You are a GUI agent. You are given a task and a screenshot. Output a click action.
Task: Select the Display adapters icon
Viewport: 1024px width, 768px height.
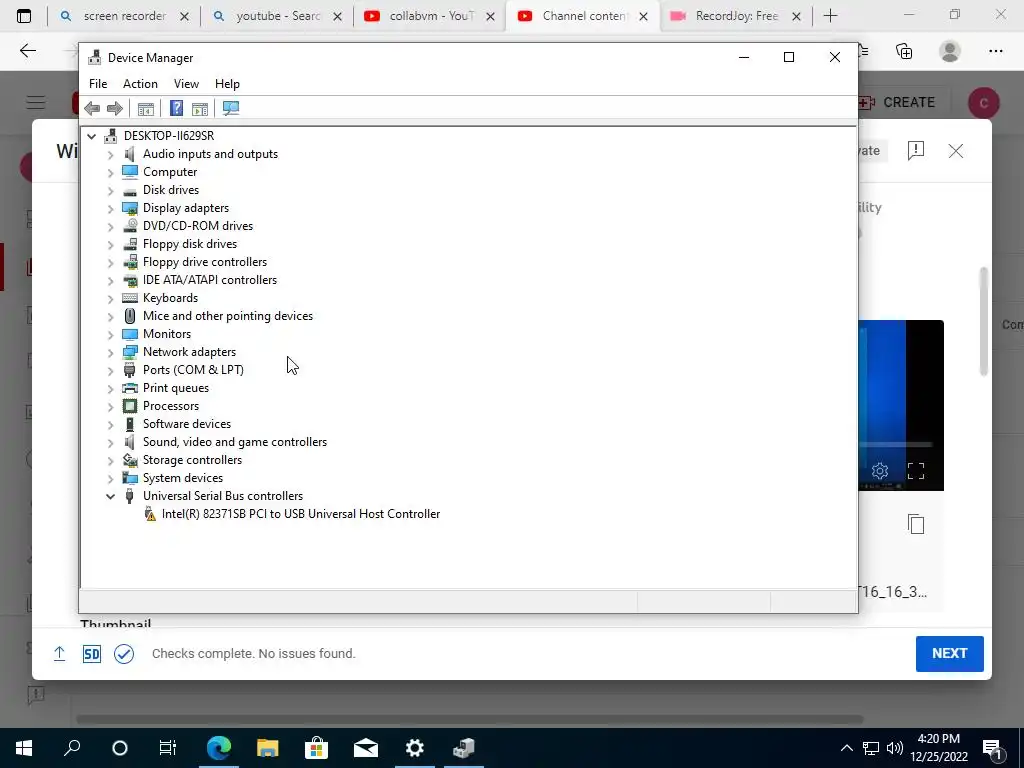130,208
